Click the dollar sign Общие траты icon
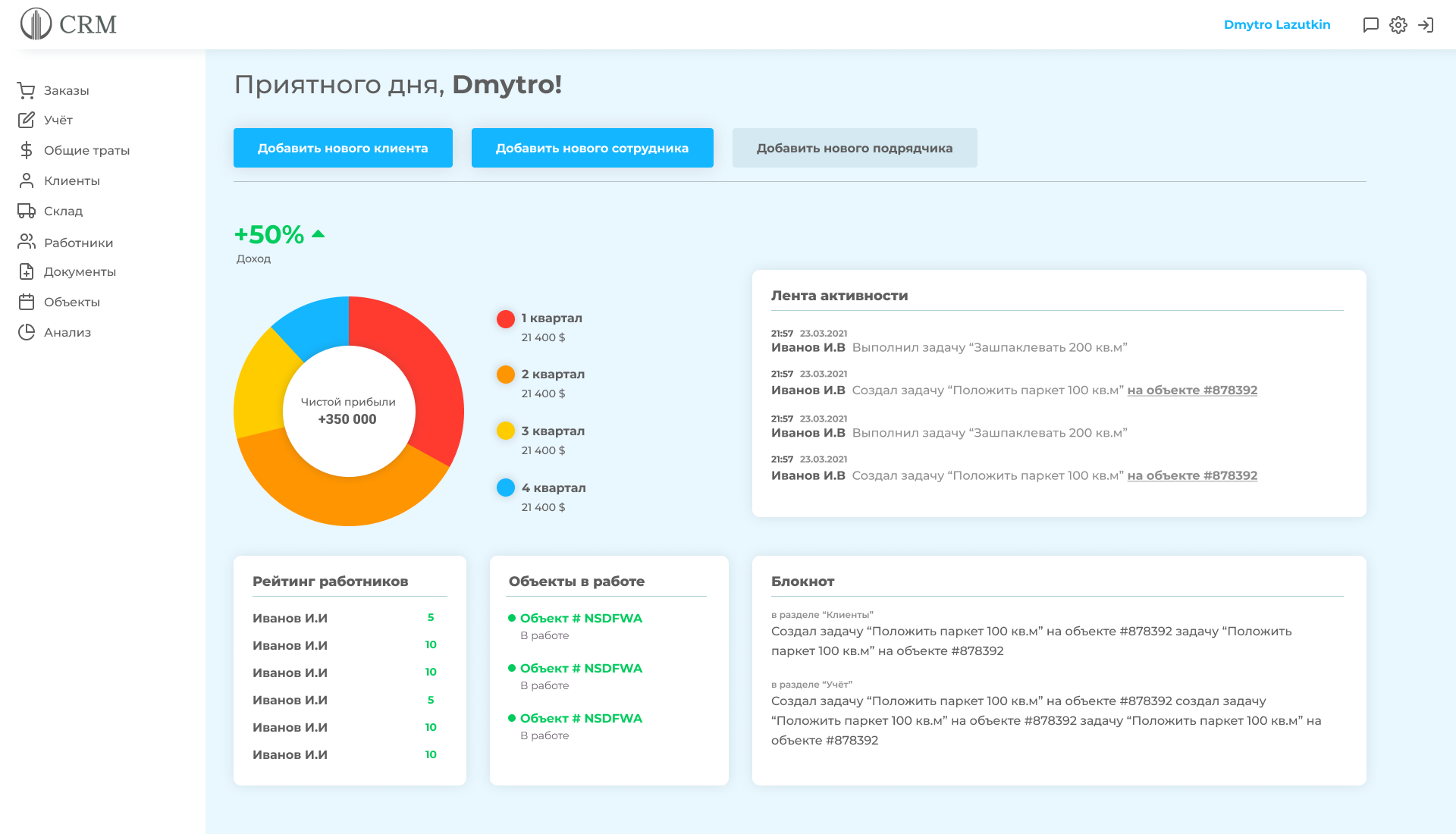The image size is (1456, 834). point(27,150)
